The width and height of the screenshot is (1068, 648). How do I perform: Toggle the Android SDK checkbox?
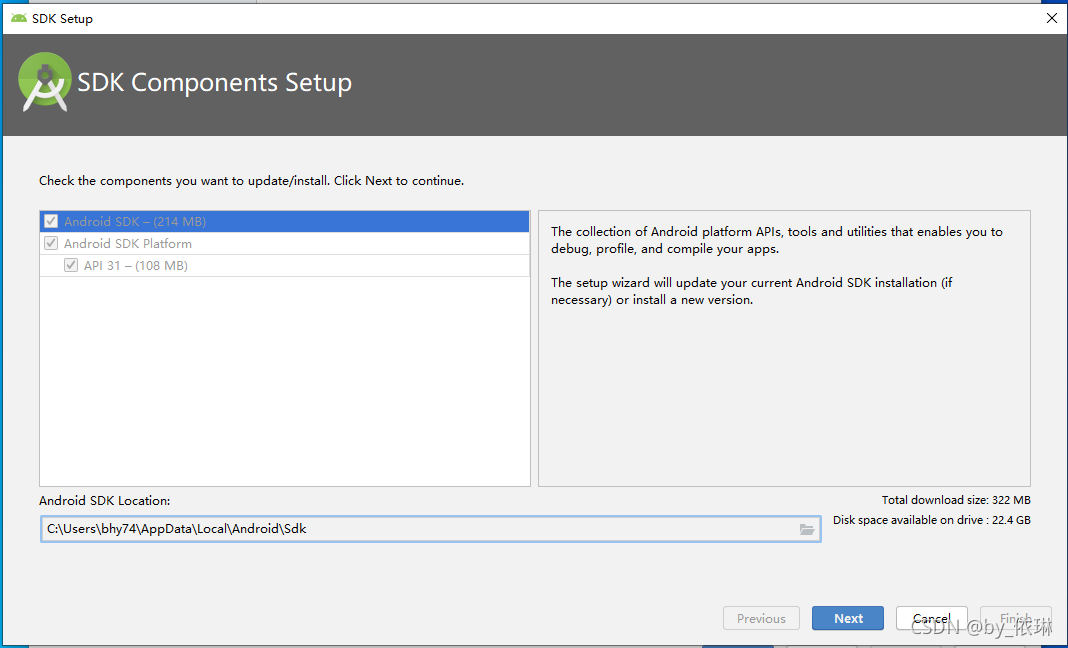(x=51, y=221)
